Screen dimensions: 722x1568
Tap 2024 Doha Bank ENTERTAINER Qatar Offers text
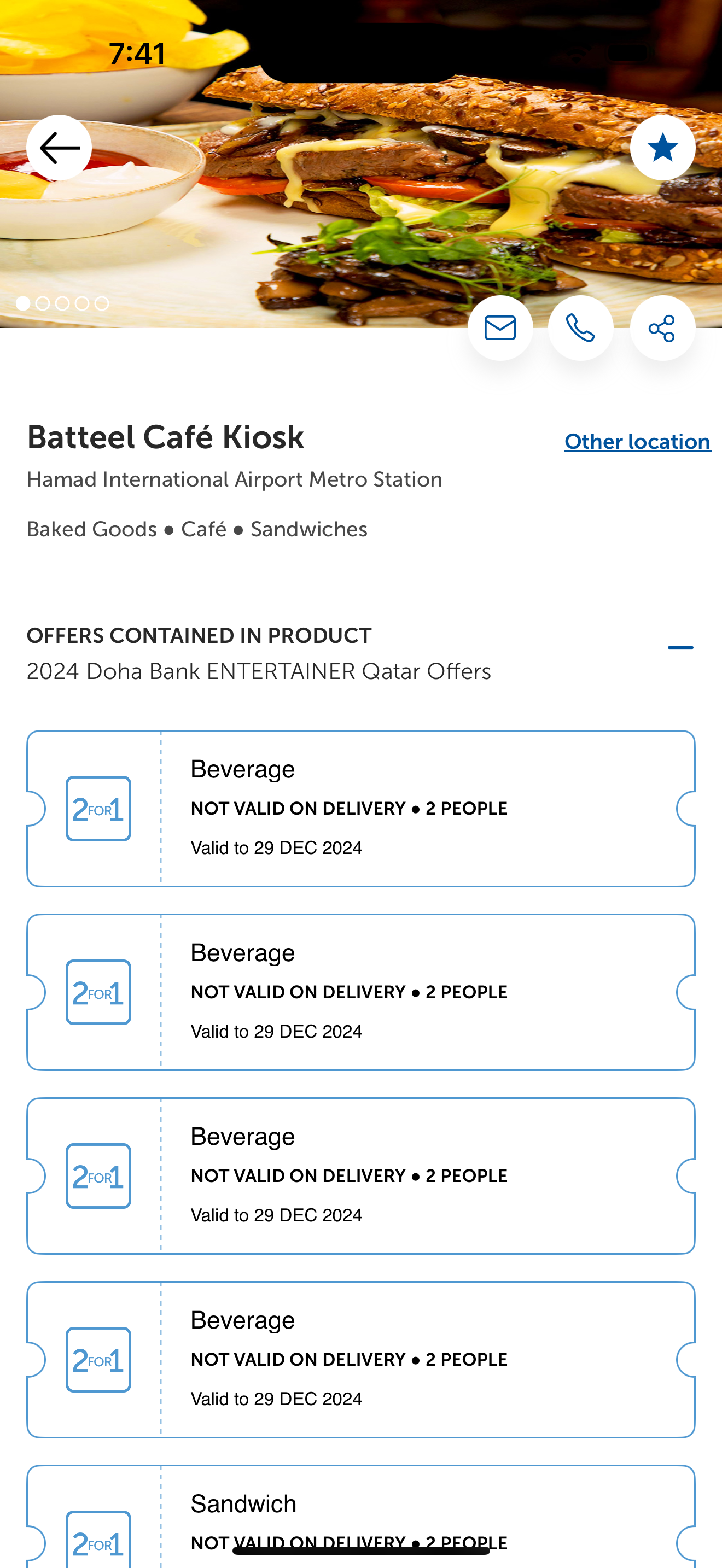[259, 671]
